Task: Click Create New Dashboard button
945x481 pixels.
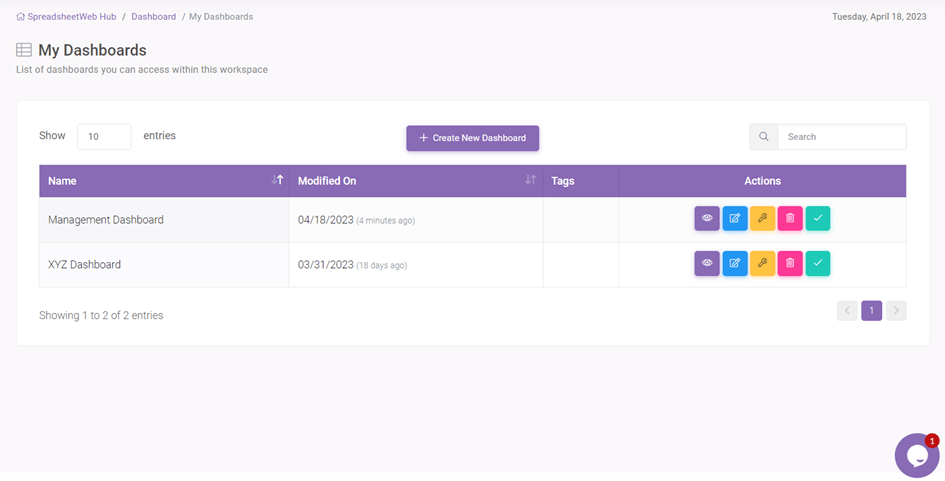Action: [472, 138]
